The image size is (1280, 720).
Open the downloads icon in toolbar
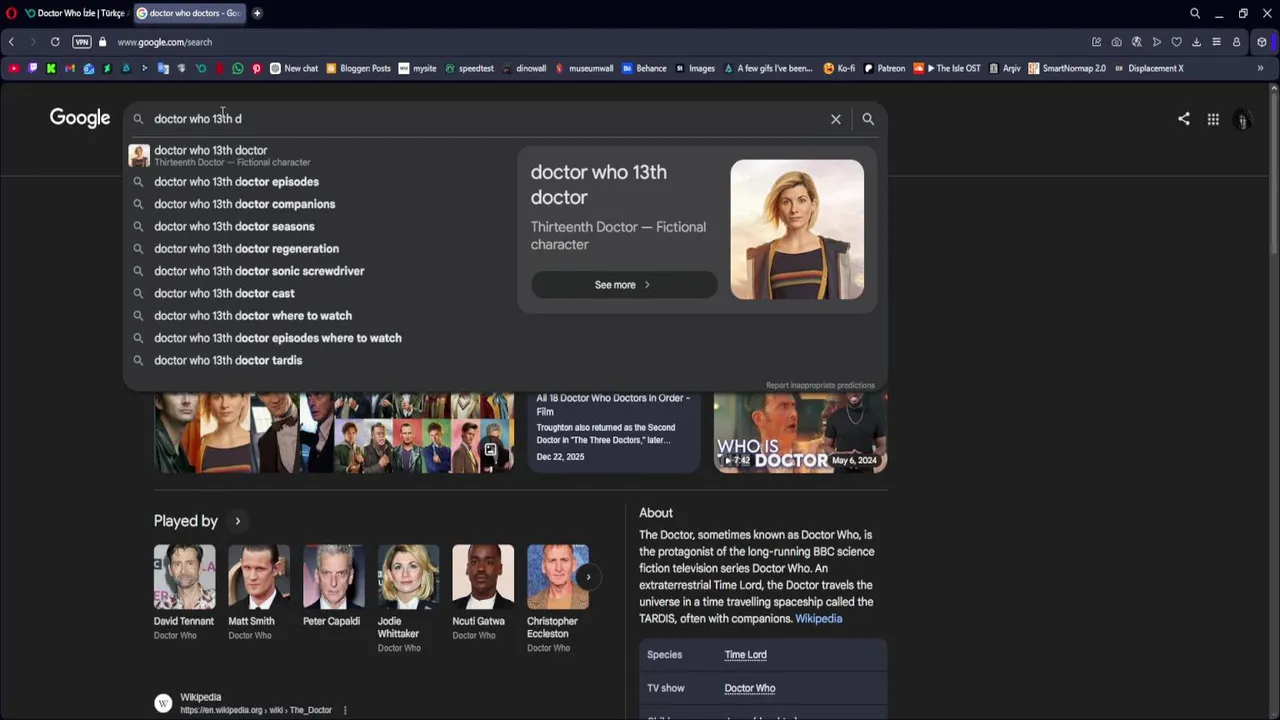[1196, 42]
